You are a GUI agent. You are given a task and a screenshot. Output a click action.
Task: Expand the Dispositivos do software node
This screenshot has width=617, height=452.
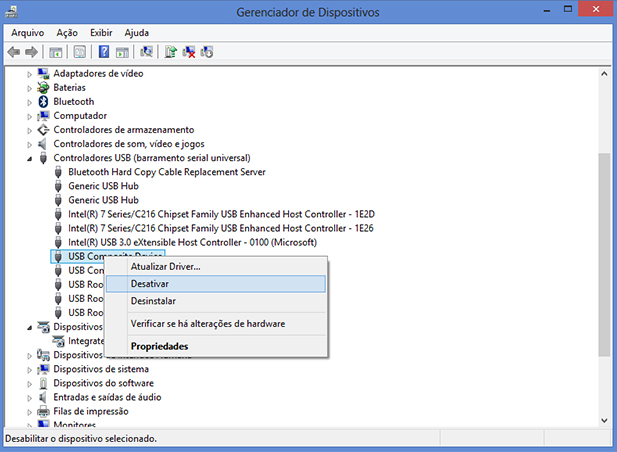[x=30, y=384]
